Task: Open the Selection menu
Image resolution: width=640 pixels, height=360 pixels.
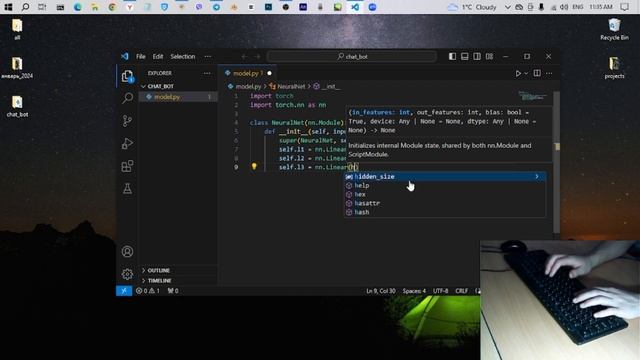Action: coord(183,56)
